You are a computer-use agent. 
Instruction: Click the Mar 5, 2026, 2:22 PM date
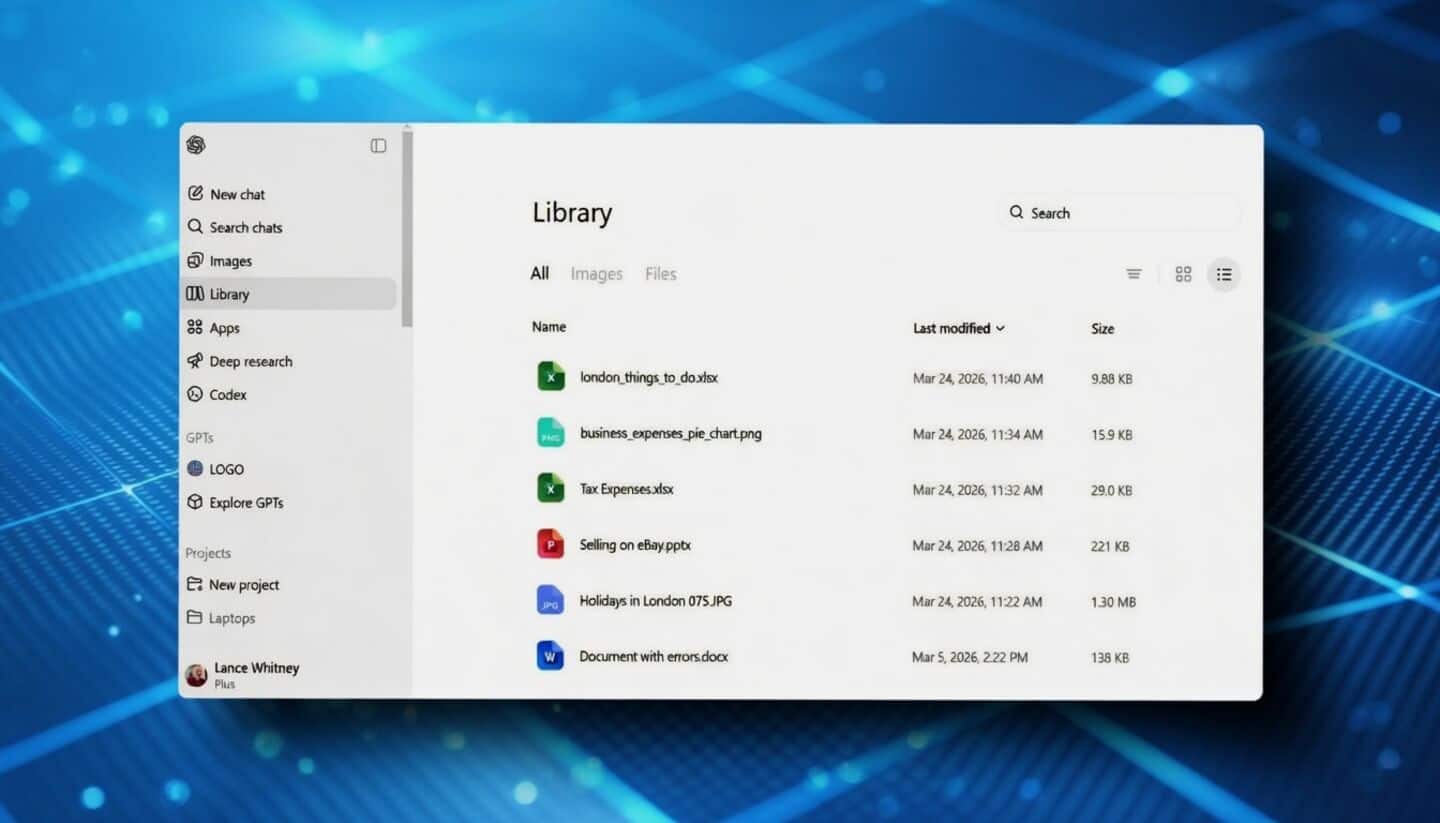(x=970, y=658)
